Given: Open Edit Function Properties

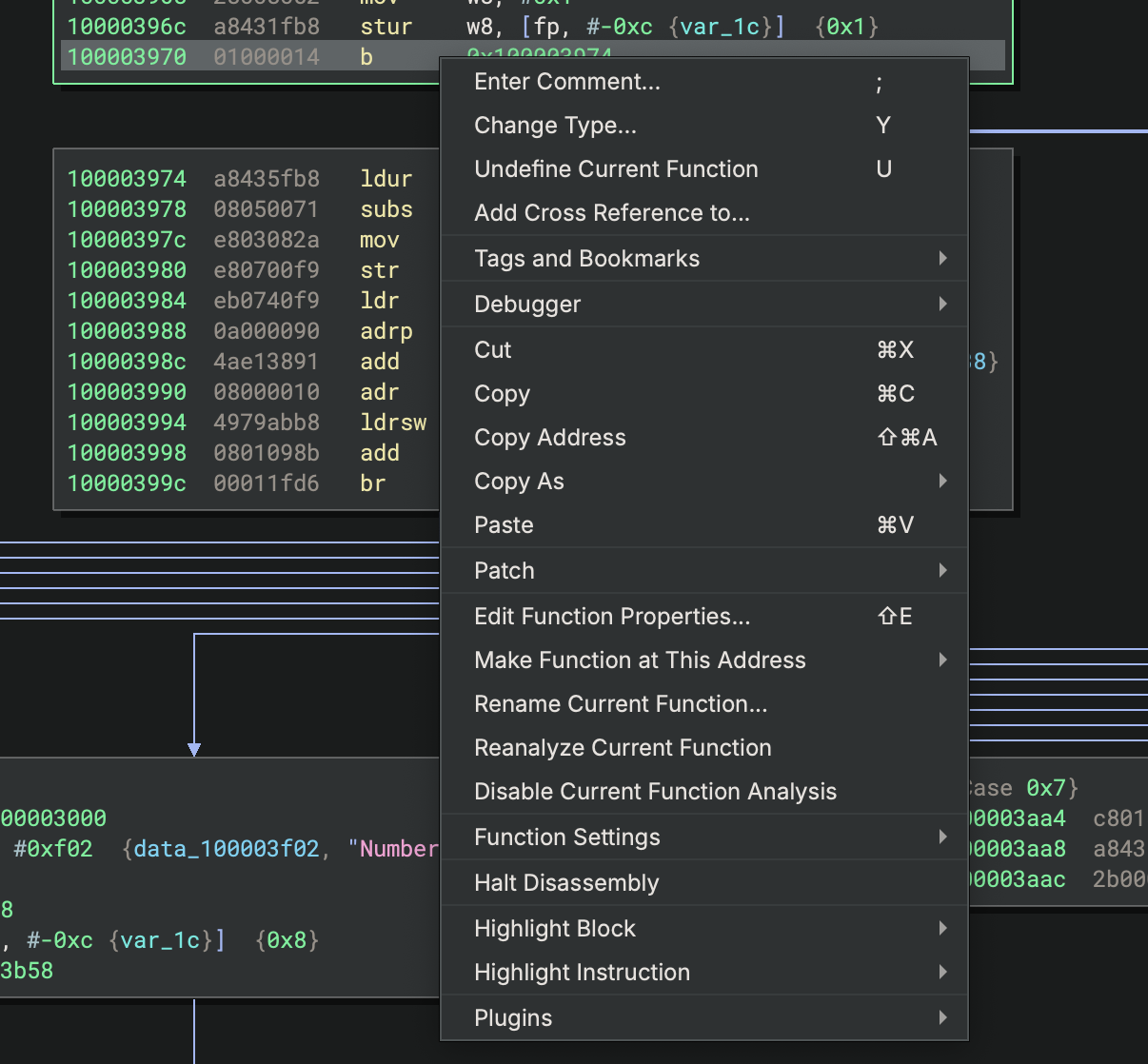Looking at the screenshot, I should pos(612,617).
